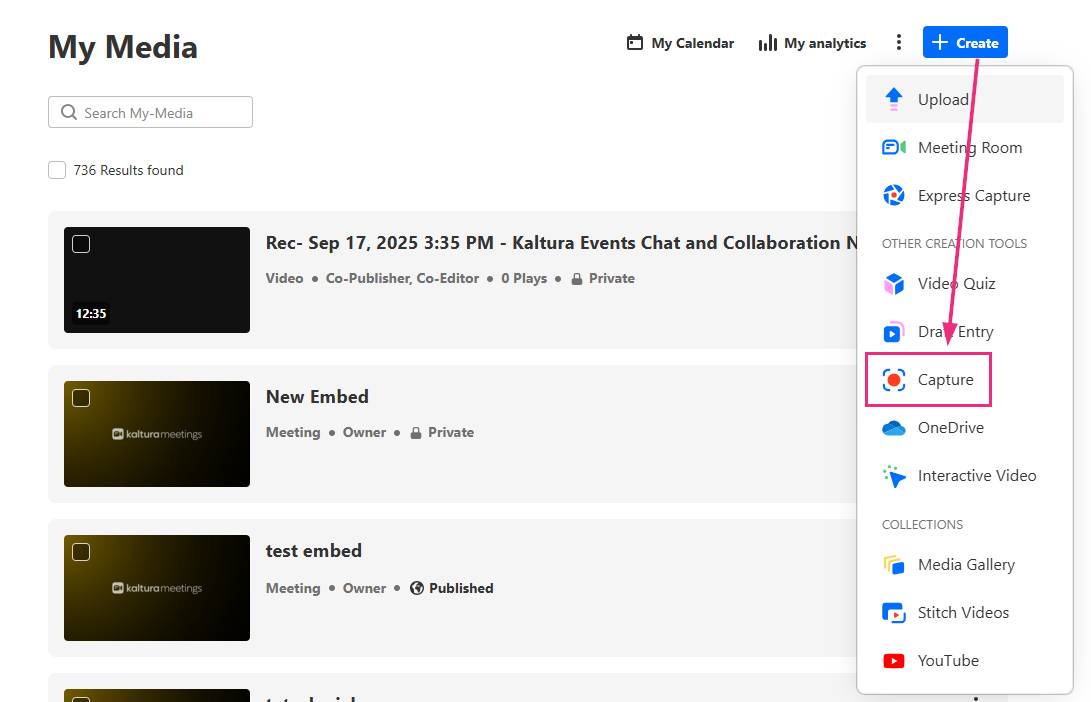Screen dimensions: 1091x702
Task: Open the test embed kalturameetings thumbnail
Action: [157, 588]
